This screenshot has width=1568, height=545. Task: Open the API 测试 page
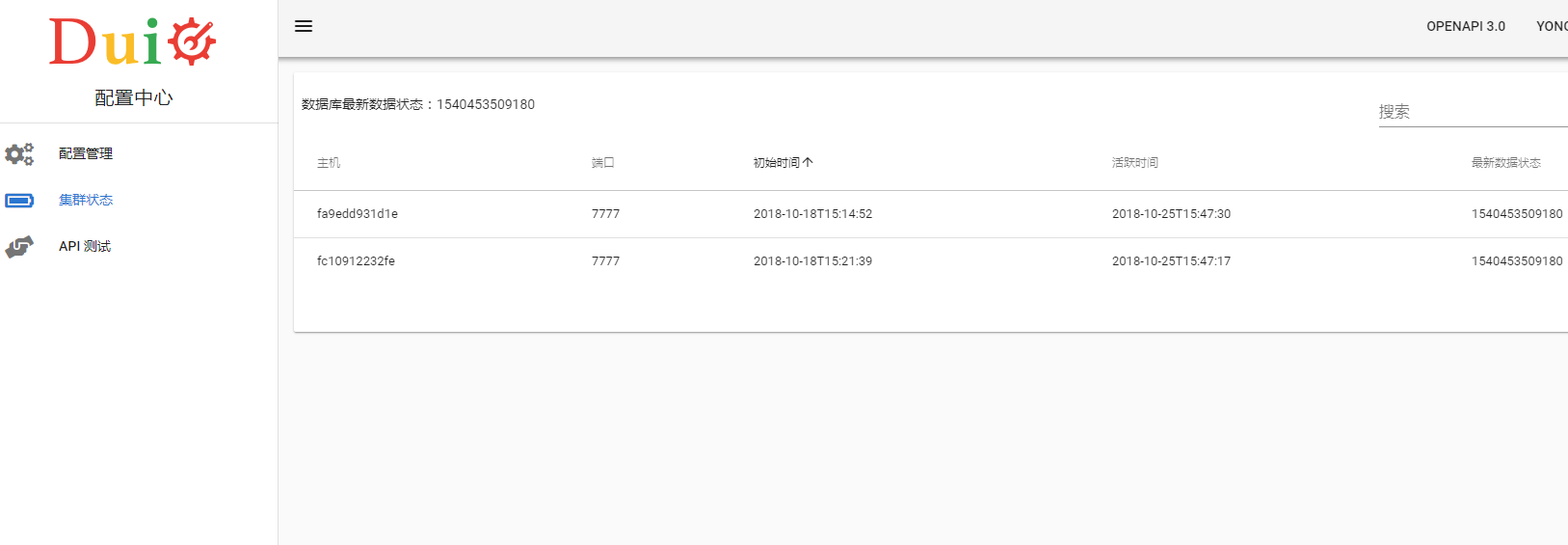click(85, 246)
